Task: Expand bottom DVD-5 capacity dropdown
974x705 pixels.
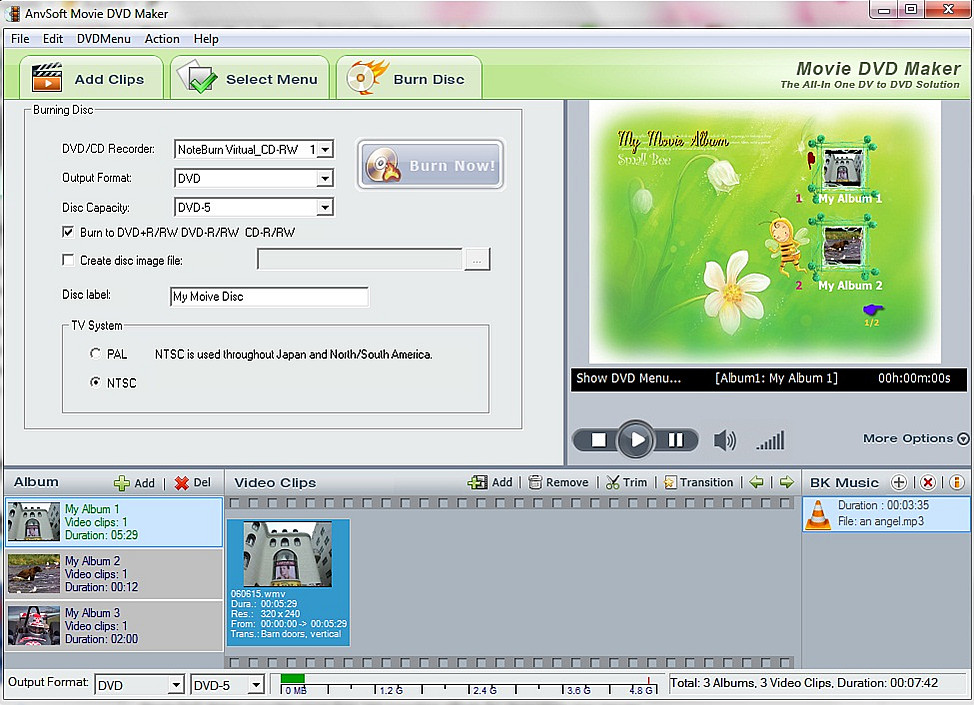Action: pyautogui.click(x=256, y=685)
